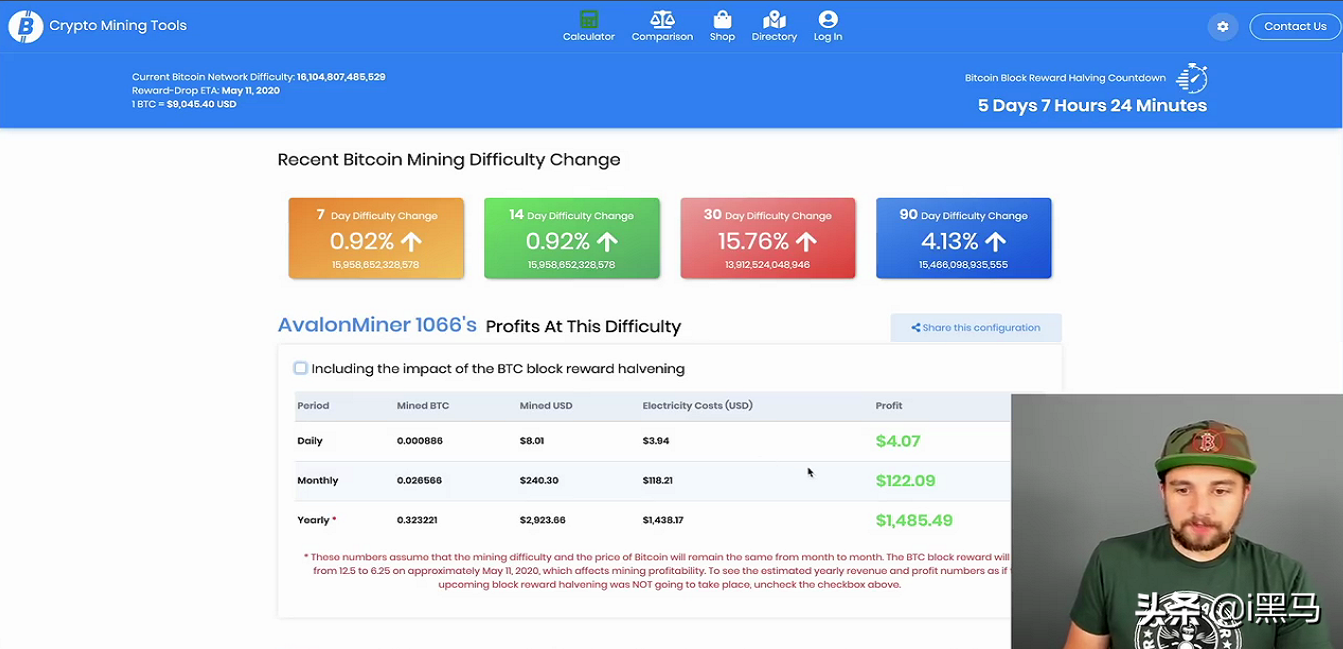1343x649 pixels.
Task: Click the daily mined BTC value 0.000886
Action: (420, 441)
